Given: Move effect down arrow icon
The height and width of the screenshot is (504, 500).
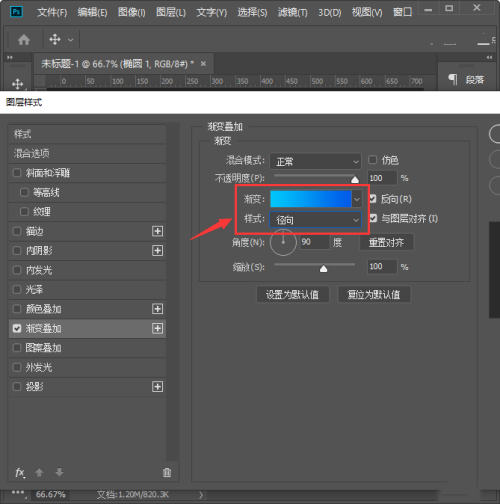Looking at the screenshot, I should click(x=59, y=472).
